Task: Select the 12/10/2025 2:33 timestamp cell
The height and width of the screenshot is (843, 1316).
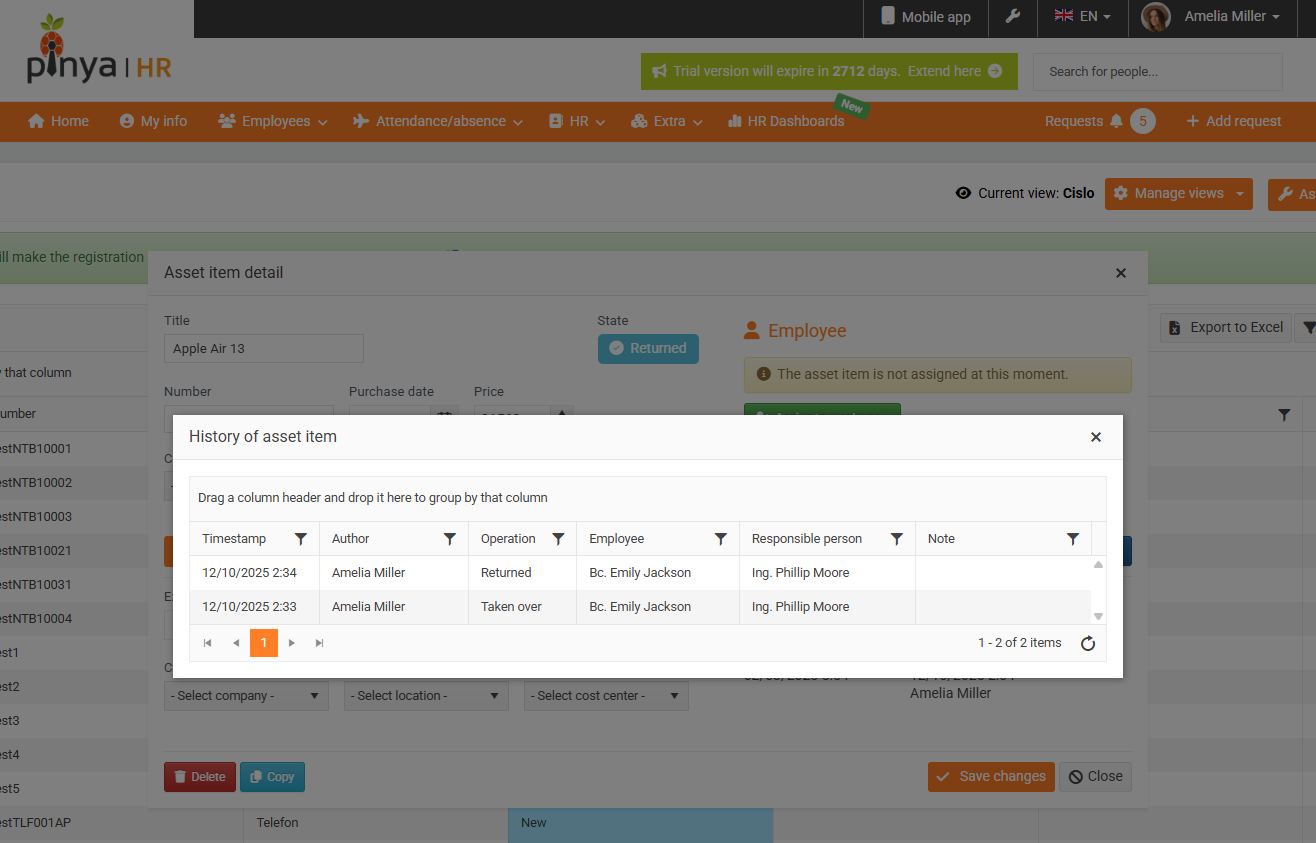Action: click(254, 607)
